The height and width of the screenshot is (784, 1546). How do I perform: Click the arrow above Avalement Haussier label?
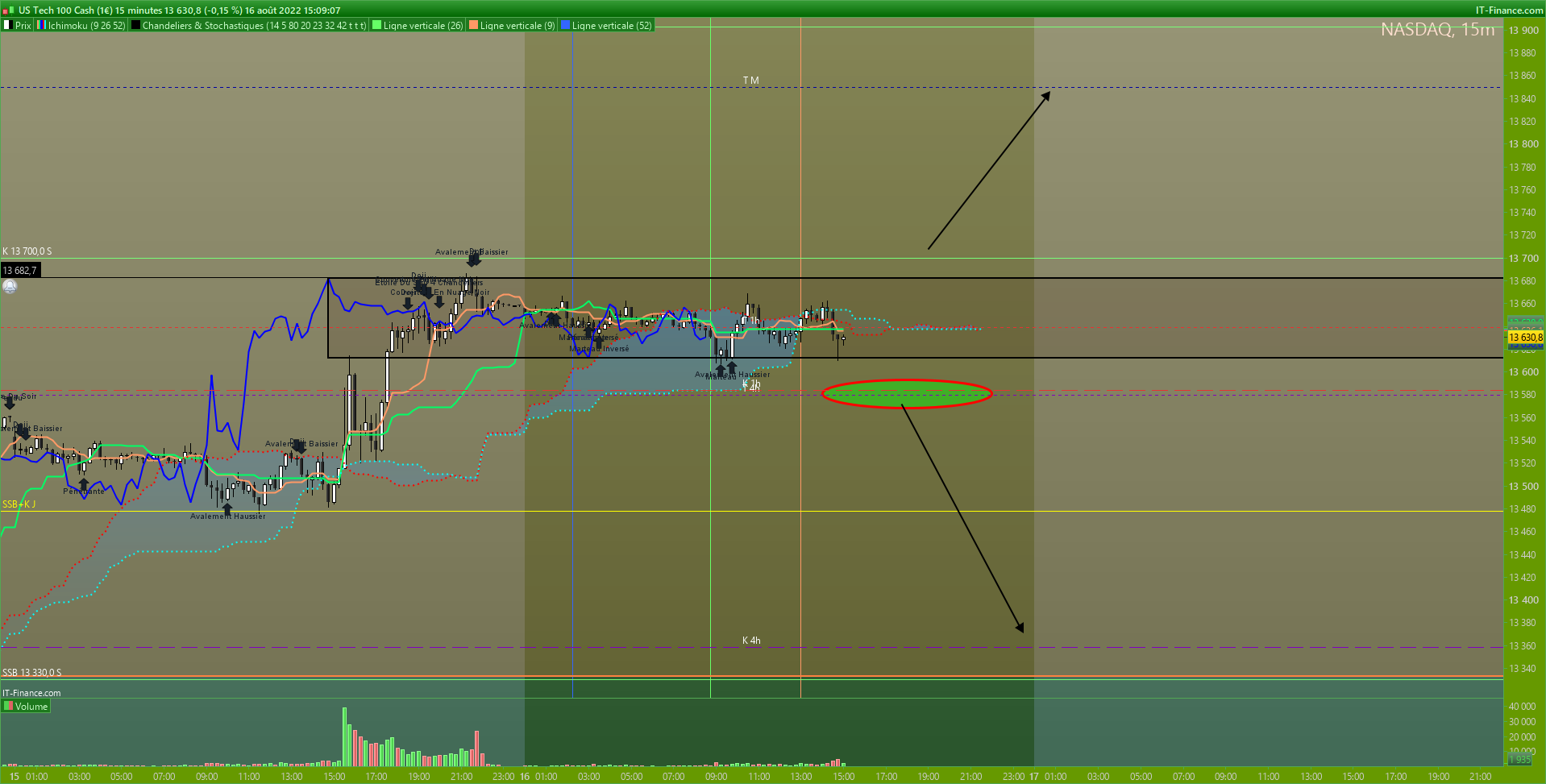227,509
